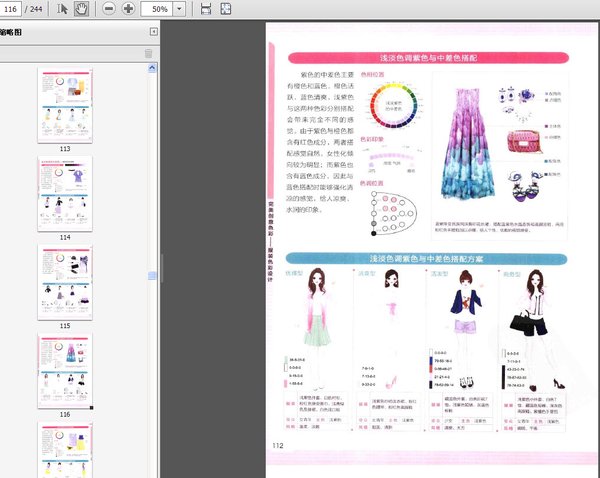Click the page number field showing 116
600x478 pixels.
click(16, 9)
